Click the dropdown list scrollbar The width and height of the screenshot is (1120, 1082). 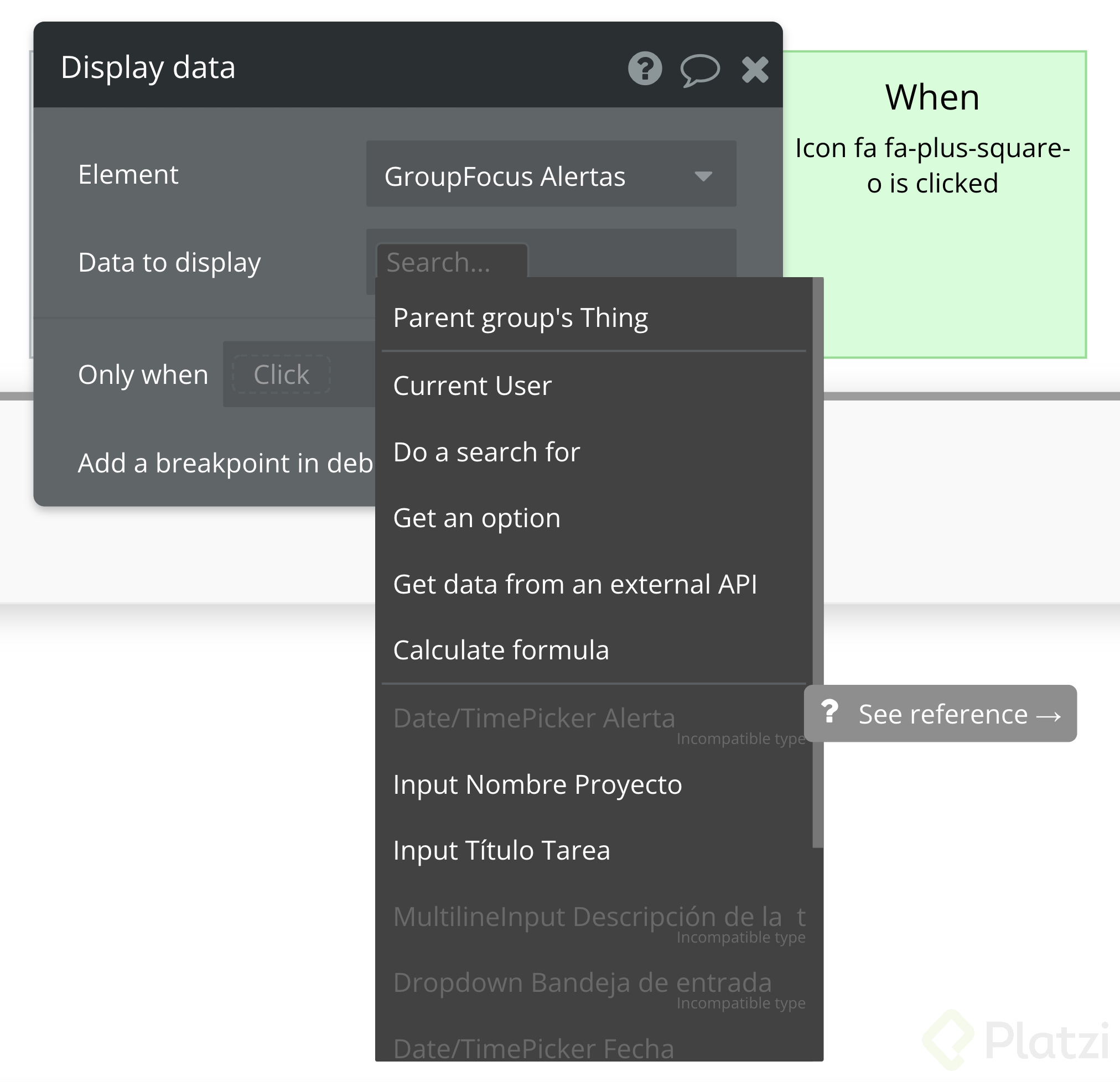pyautogui.click(x=817, y=563)
